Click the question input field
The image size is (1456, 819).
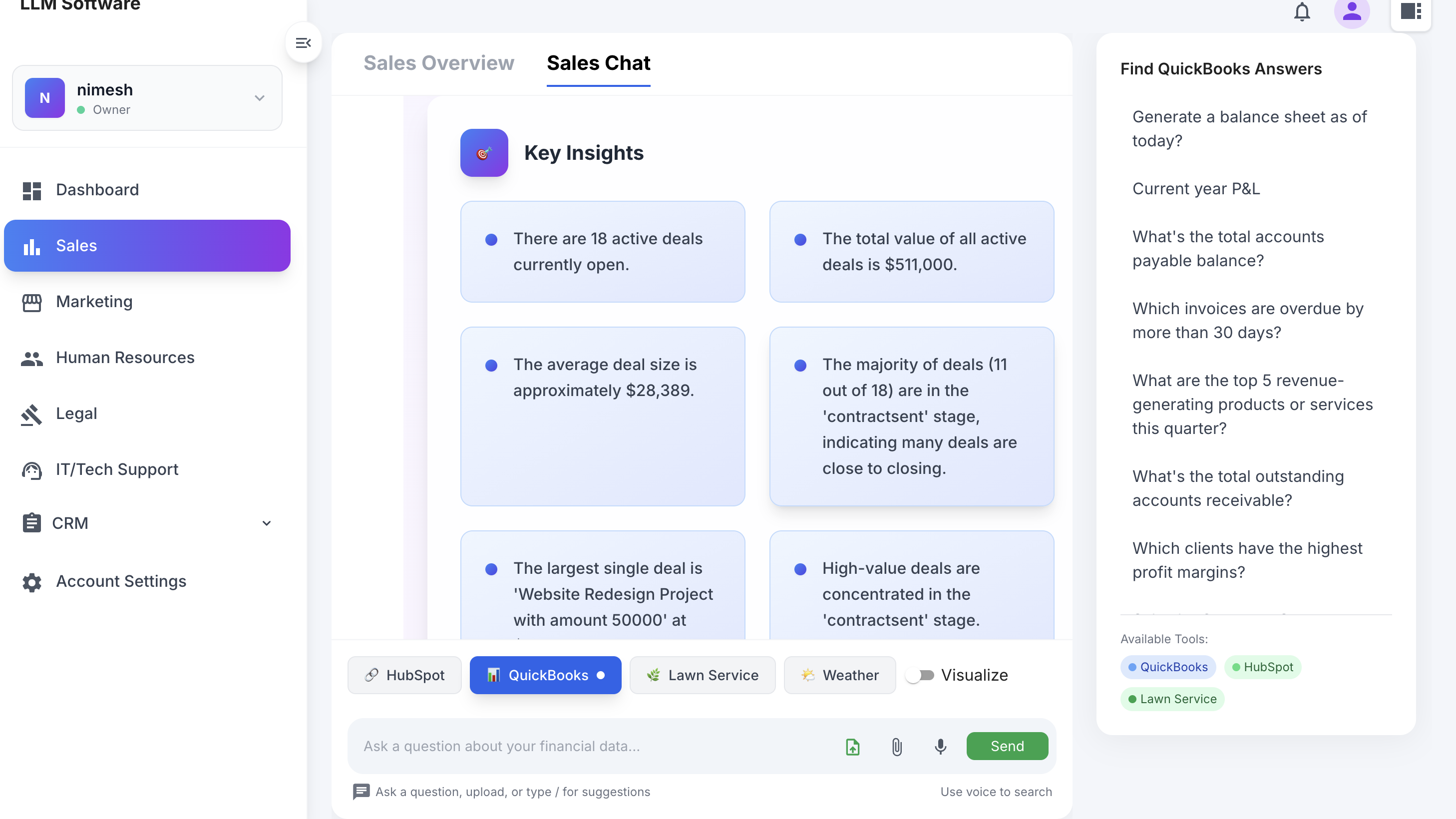click(x=594, y=746)
